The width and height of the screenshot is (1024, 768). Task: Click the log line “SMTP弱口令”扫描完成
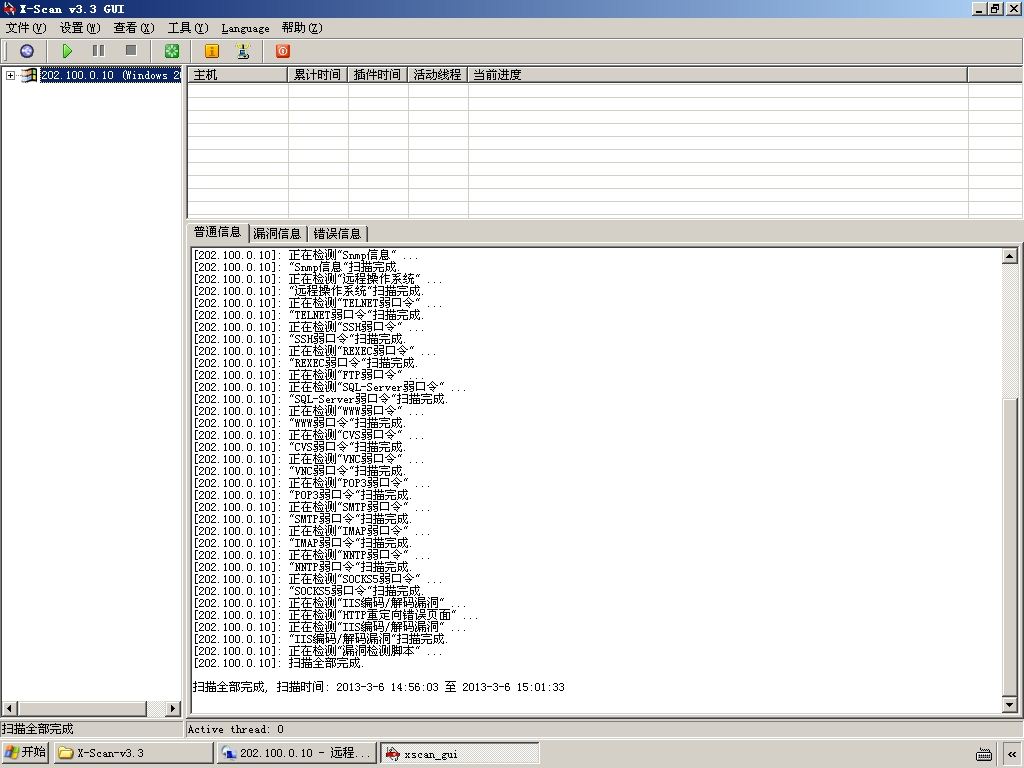302,519
